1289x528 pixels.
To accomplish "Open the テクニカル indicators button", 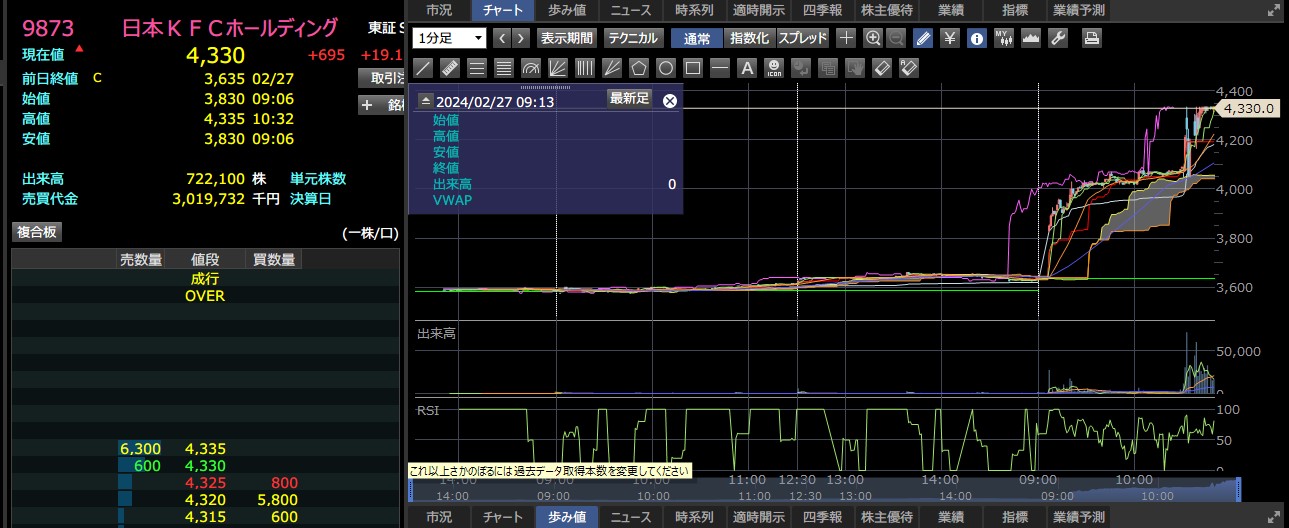I will [x=632, y=38].
